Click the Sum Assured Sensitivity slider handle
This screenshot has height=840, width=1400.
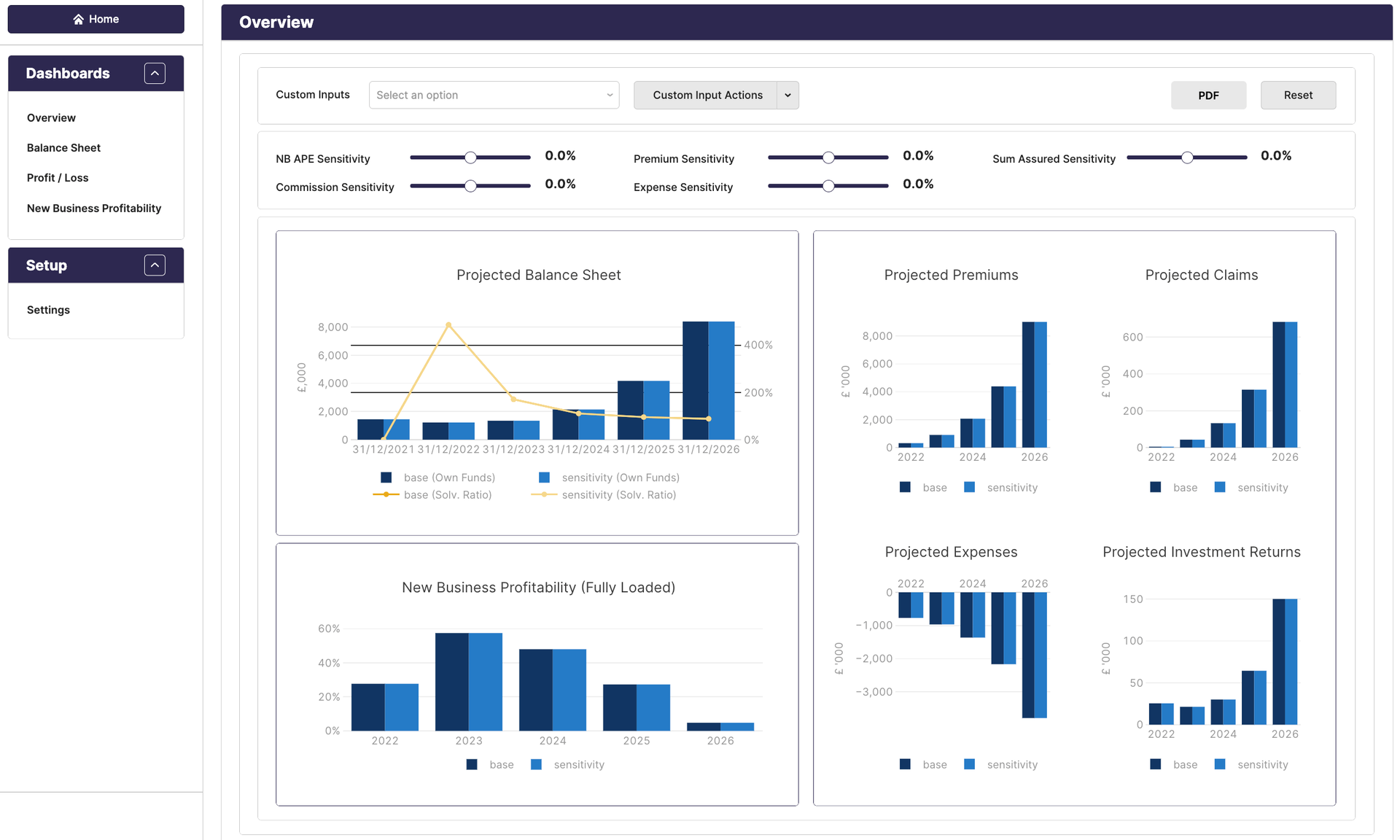click(1187, 157)
